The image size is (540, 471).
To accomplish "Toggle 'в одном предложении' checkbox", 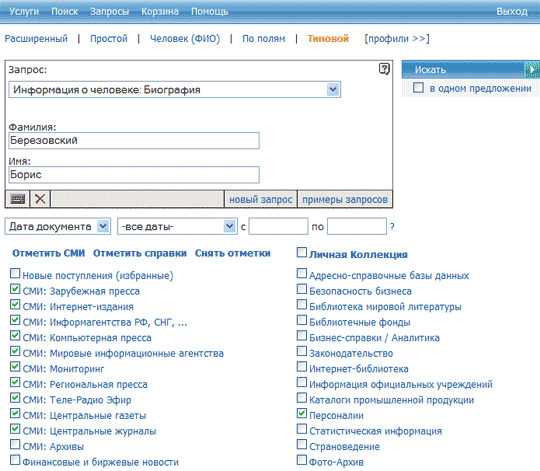I will (x=418, y=87).
